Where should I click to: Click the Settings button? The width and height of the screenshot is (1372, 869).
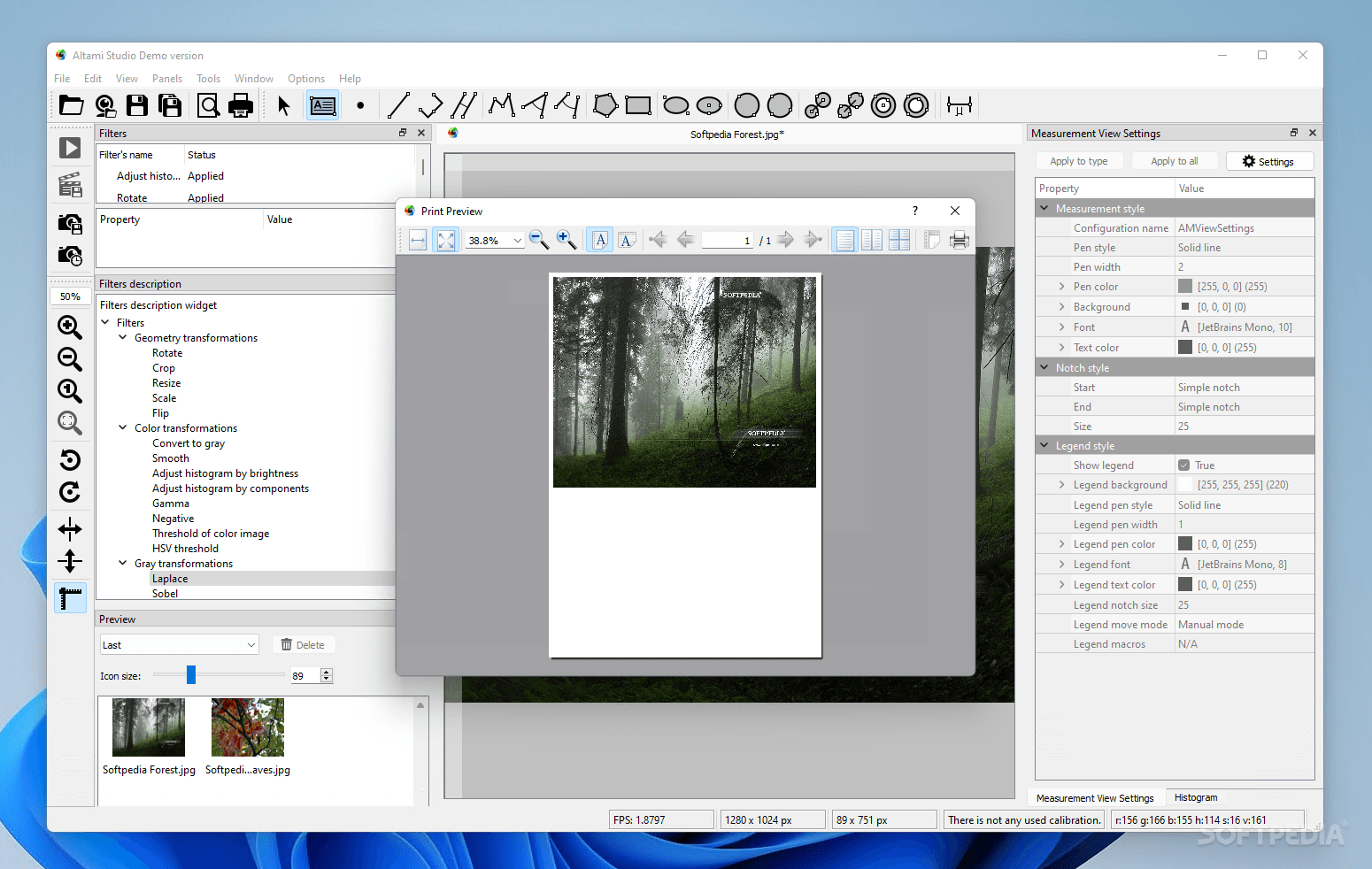[x=1269, y=161]
